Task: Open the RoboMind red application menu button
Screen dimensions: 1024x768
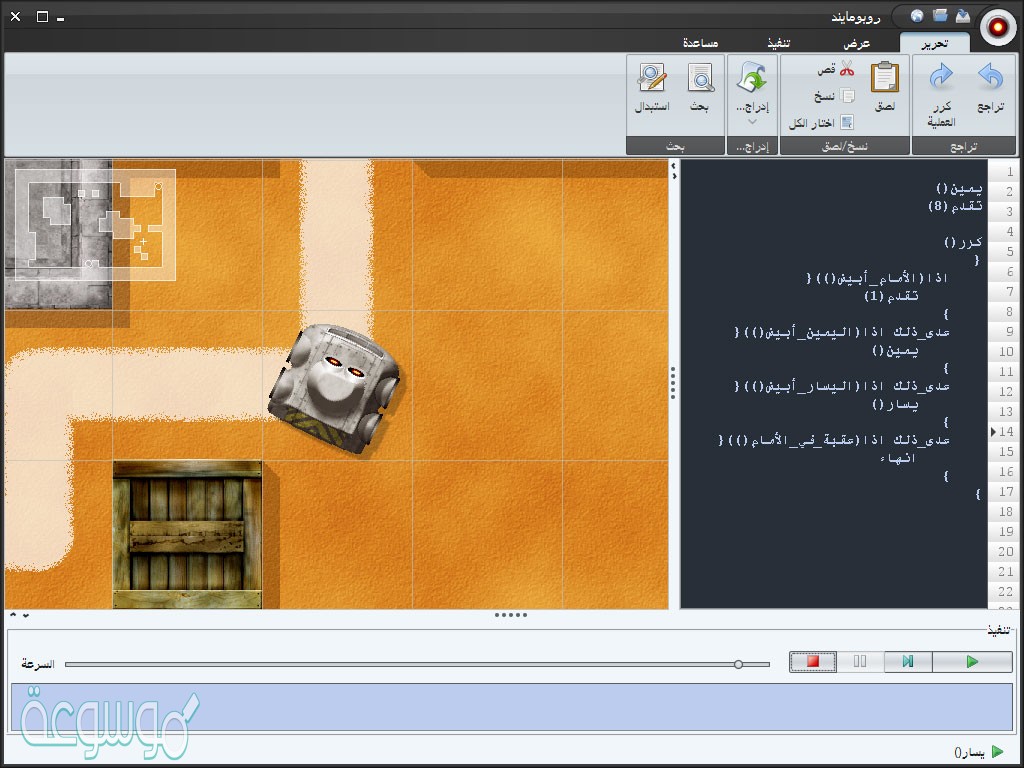Action: tap(997, 27)
